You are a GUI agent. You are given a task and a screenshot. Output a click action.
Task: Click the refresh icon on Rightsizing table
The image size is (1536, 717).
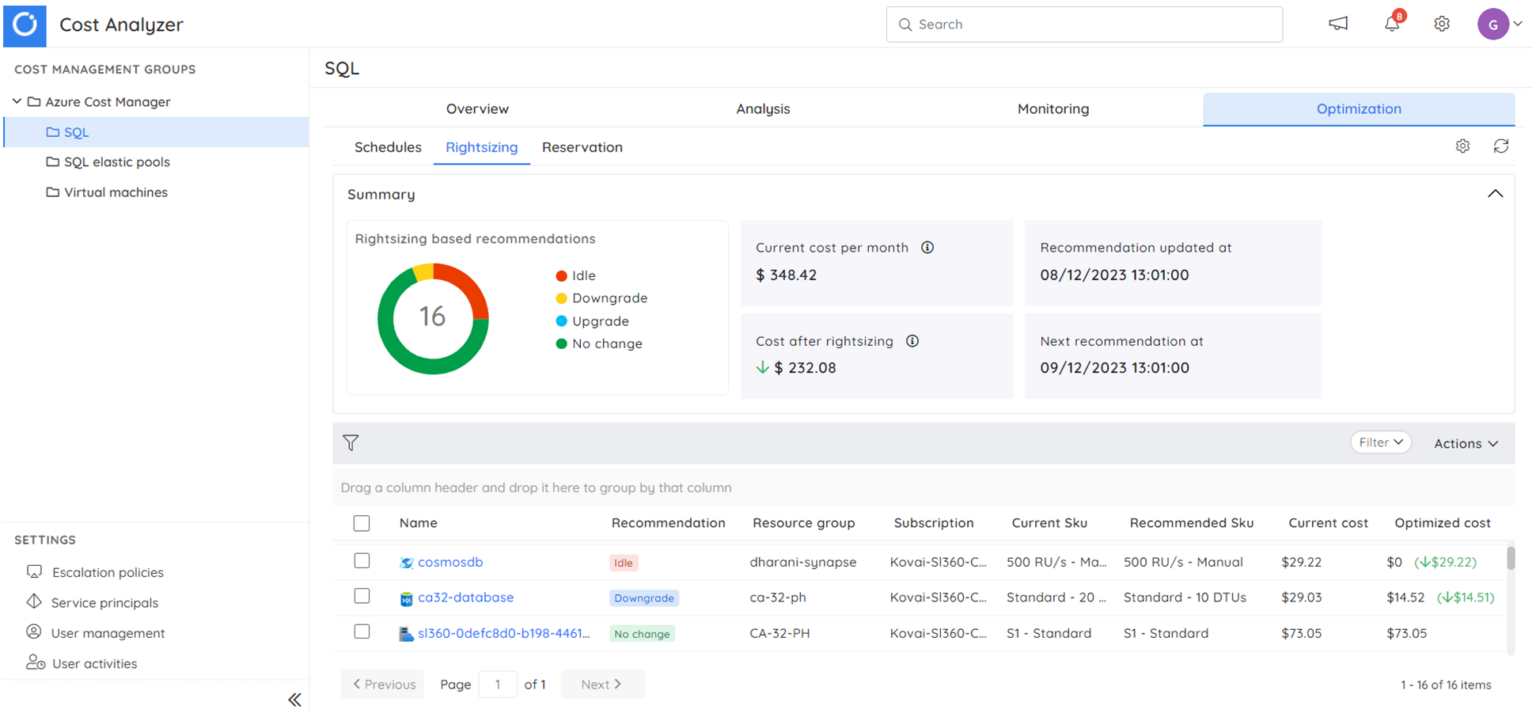click(x=1501, y=146)
